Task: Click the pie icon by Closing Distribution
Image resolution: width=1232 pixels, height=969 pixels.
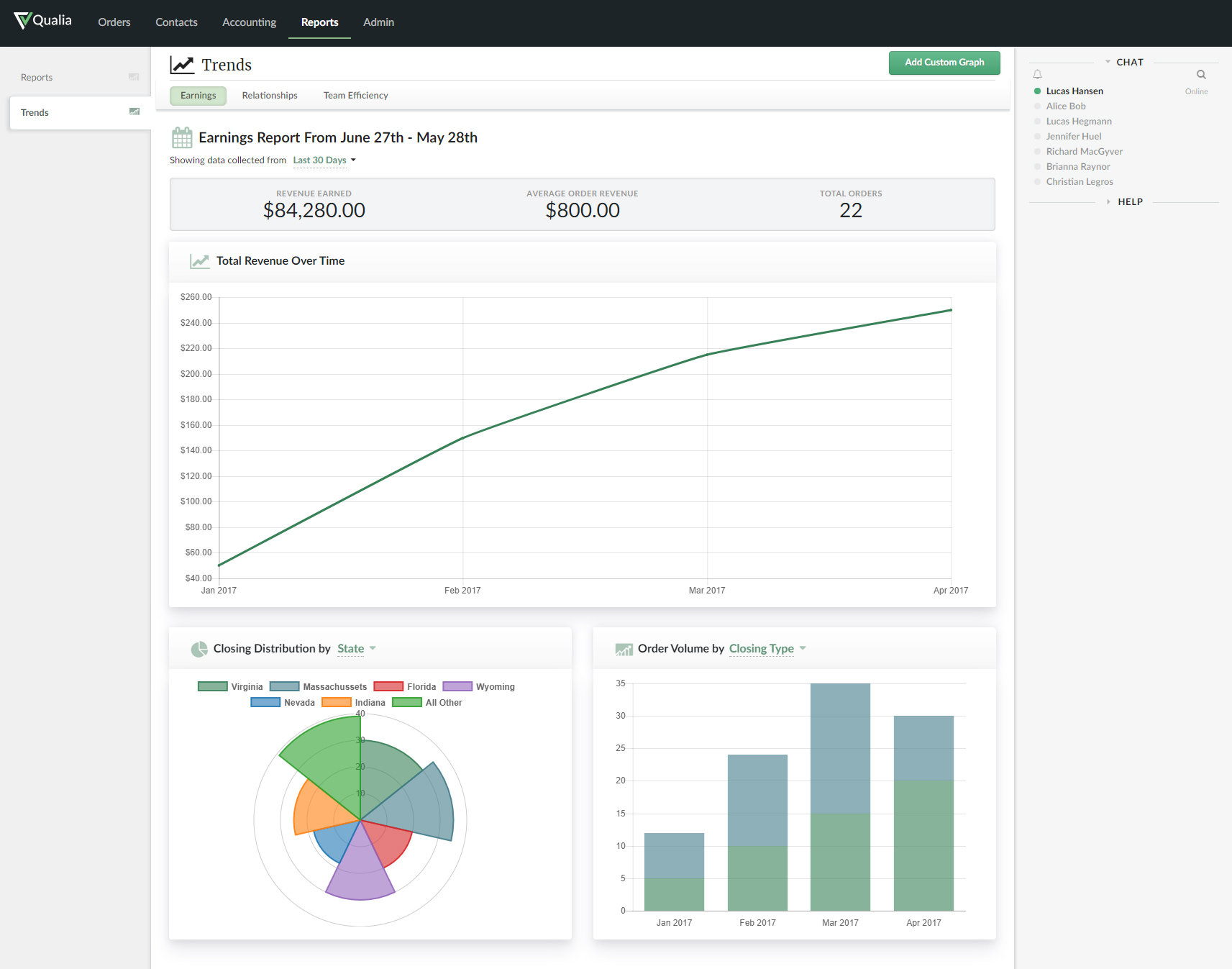Action: click(199, 649)
